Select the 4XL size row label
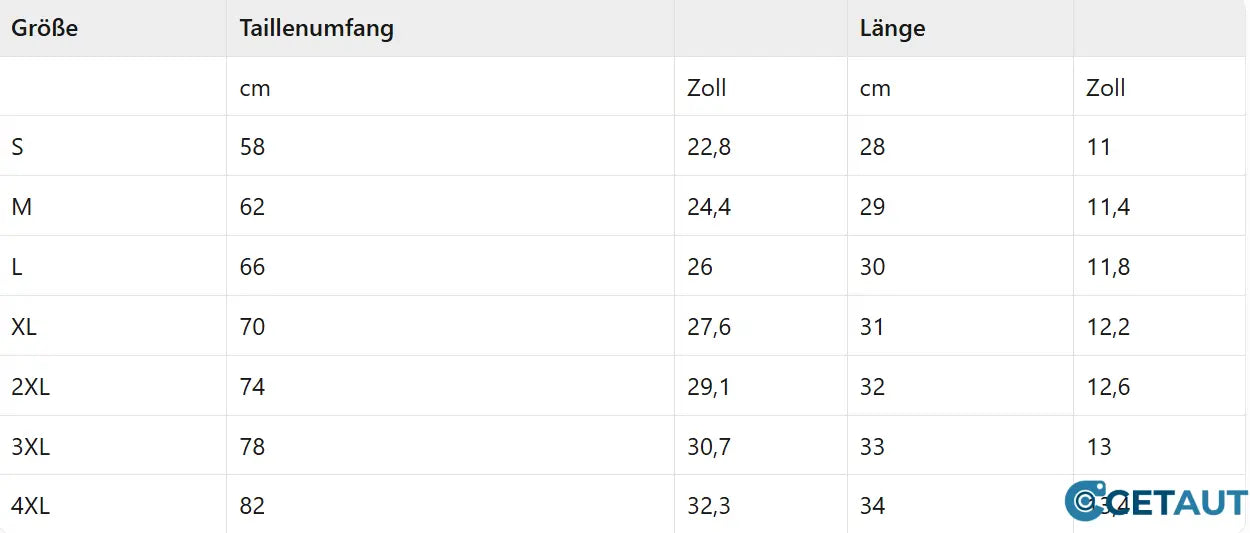 point(30,506)
